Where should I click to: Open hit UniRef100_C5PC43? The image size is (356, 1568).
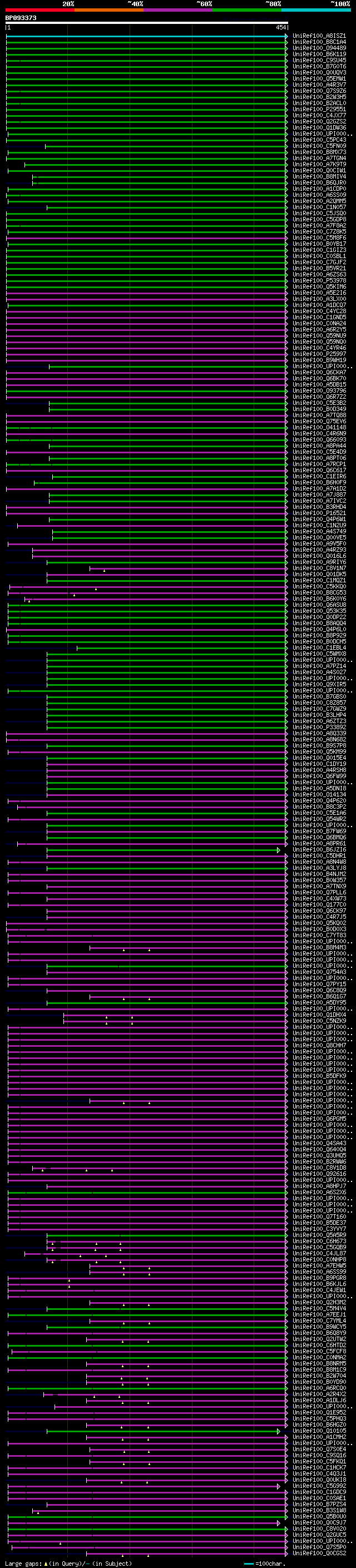pos(319,140)
